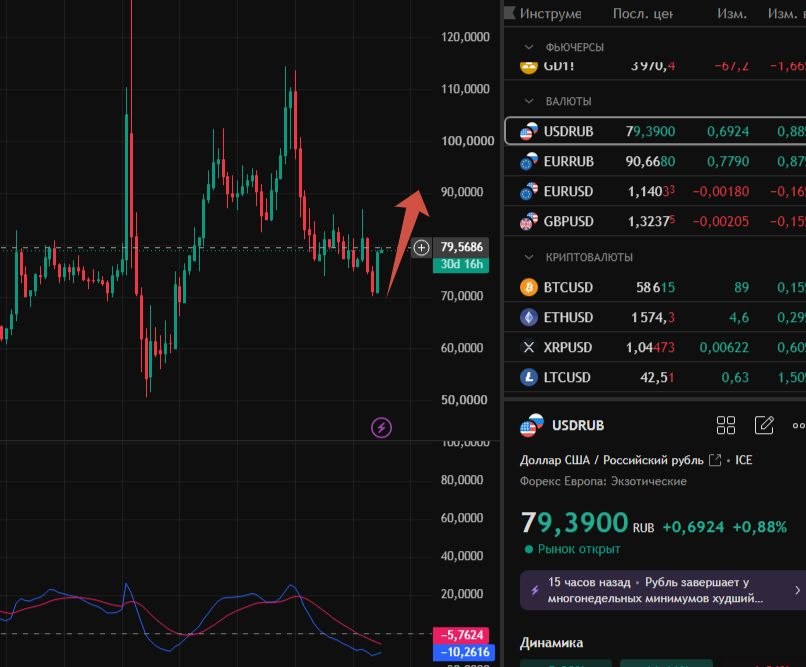Click the Форекс Европа: Экзотические label
This screenshot has width=806, height=667.
(x=603, y=481)
